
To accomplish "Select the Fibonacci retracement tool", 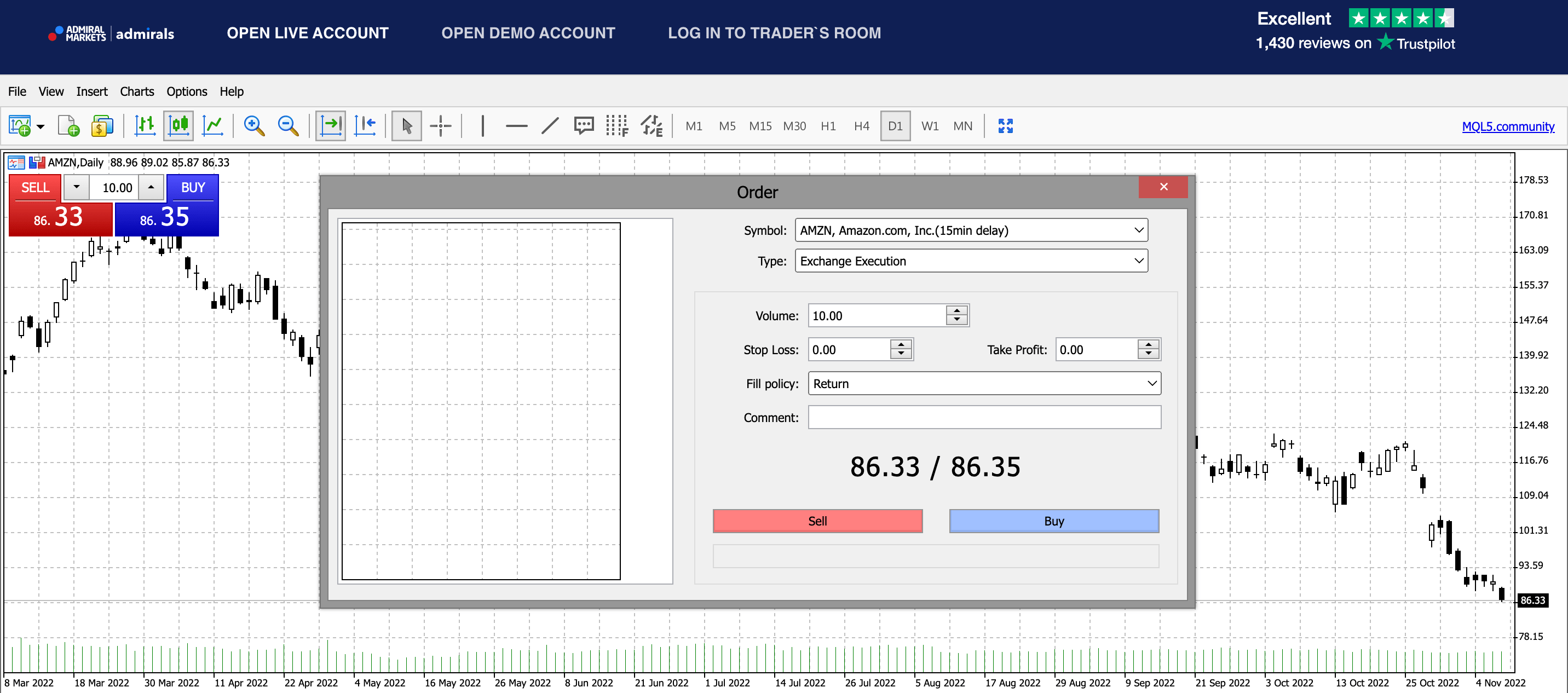I will tap(617, 126).
